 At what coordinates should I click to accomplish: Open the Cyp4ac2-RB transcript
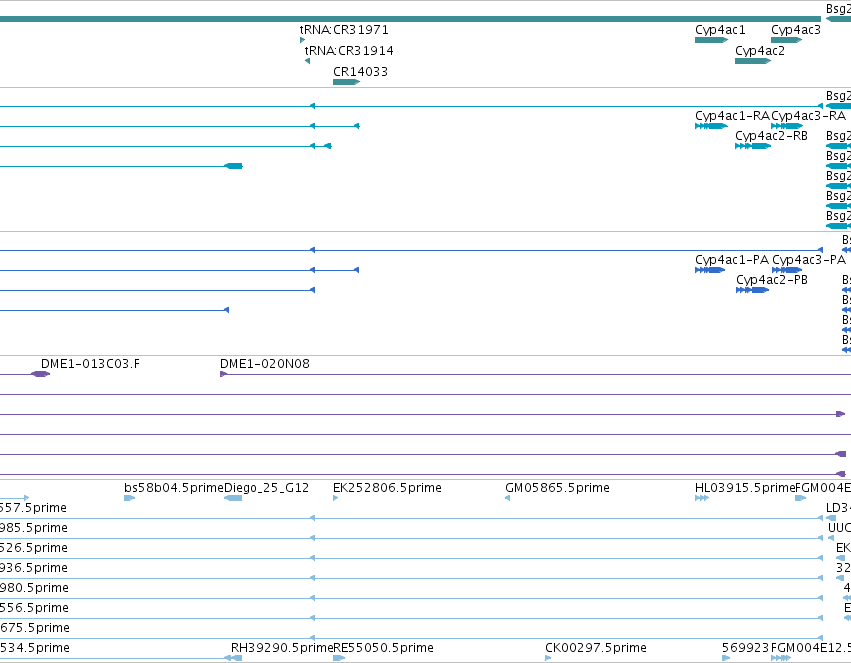(771, 136)
